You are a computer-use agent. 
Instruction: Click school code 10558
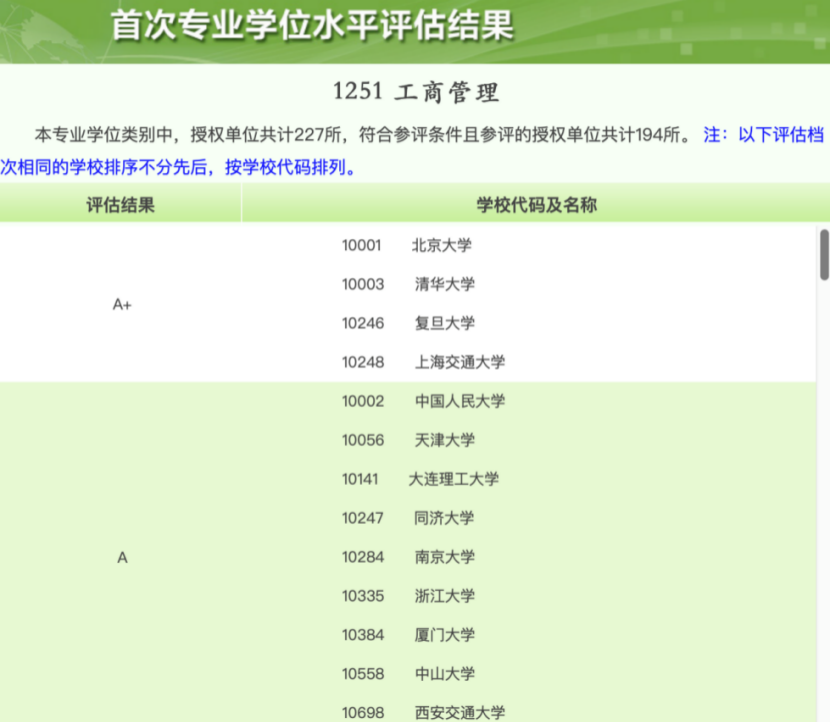click(363, 674)
